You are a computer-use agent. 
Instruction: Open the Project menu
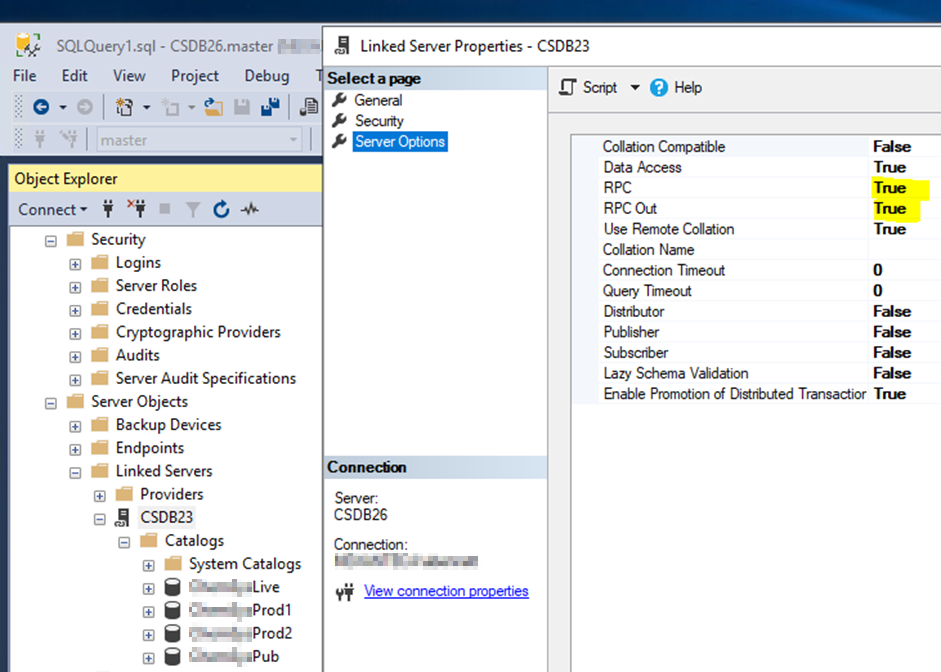pos(194,76)
